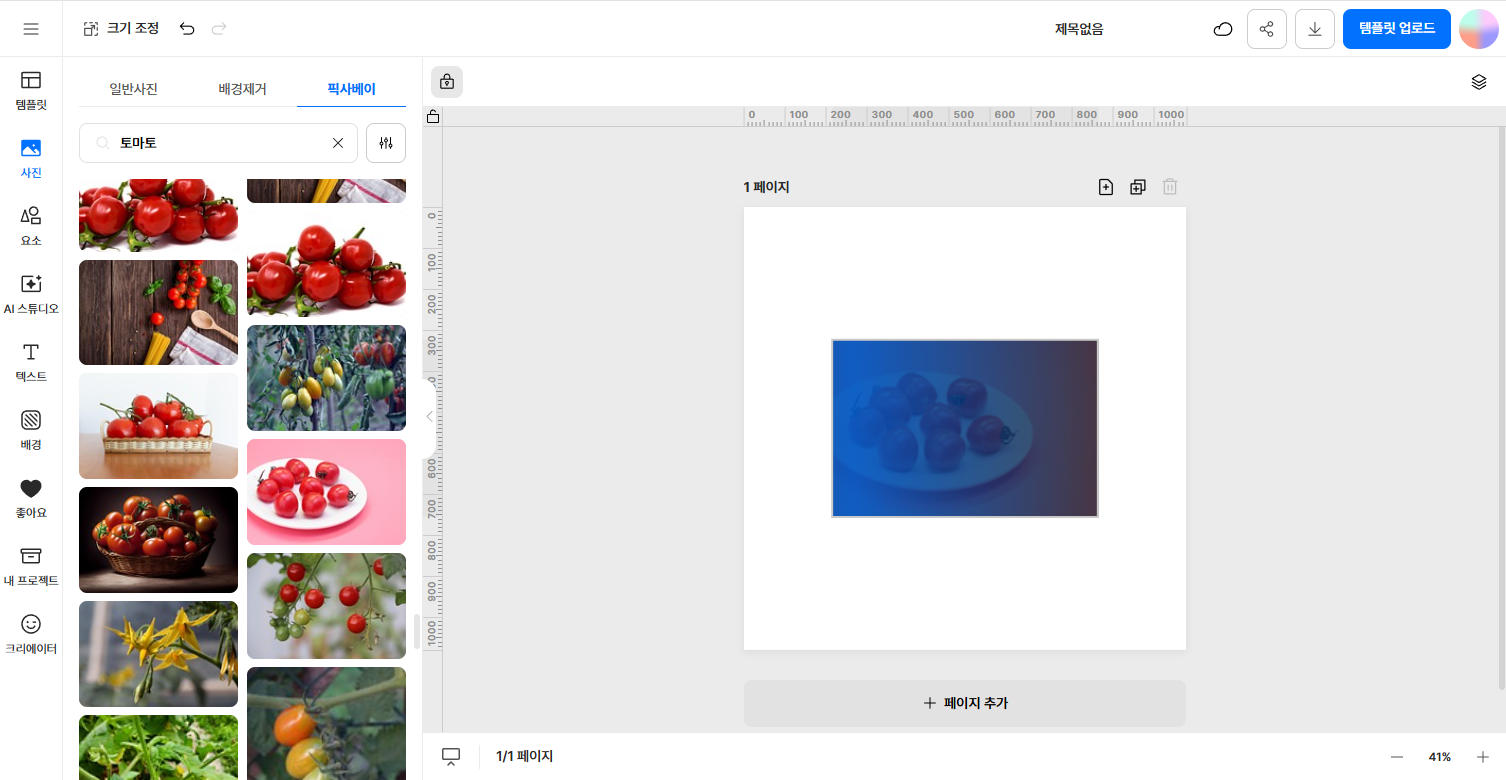The height and width of the screenshot is (780, 1506).
Task: Zoom in with the plus button
Action: 1483,757
